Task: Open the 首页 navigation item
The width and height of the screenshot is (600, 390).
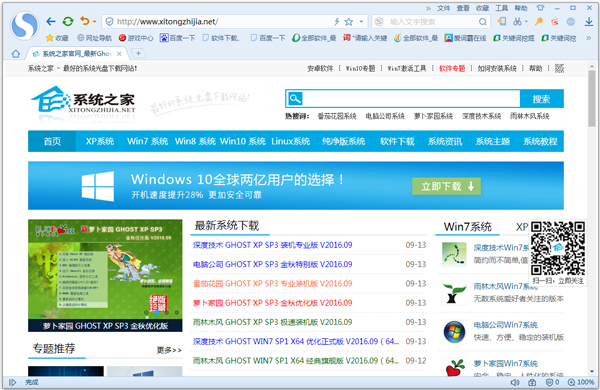Action: pos(52,141)
